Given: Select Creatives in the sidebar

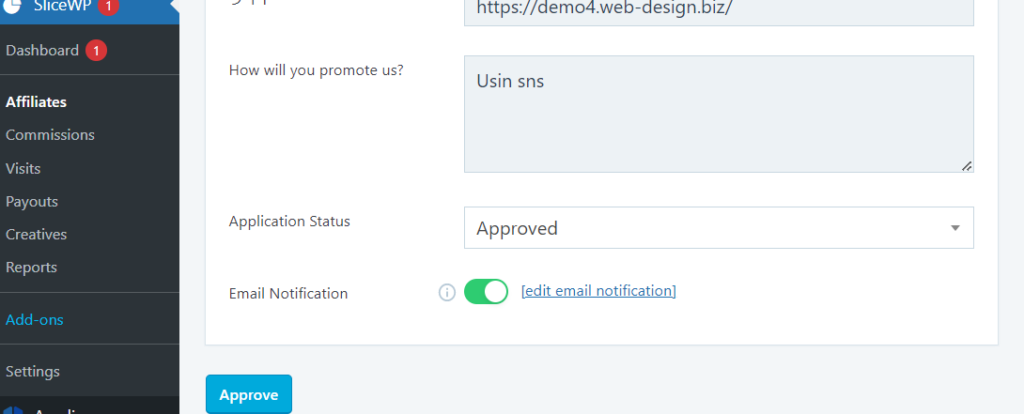Looking at the screenshot, I should (x=36, y=235).
